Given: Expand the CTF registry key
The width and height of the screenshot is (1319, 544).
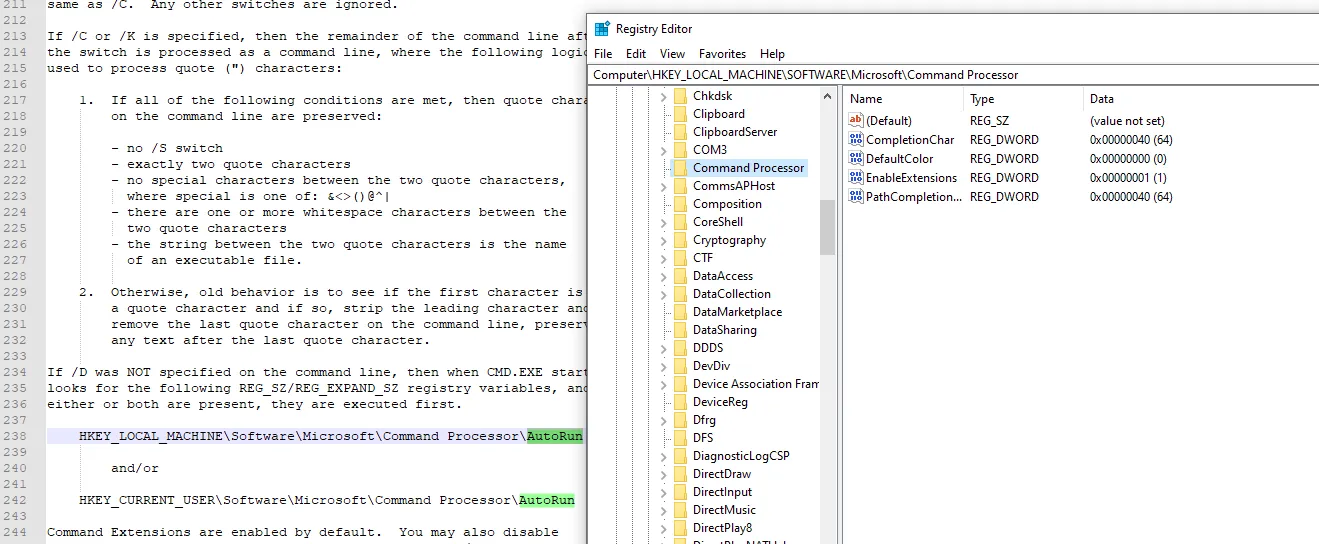Looking at the screenshot, I should 663,258.
